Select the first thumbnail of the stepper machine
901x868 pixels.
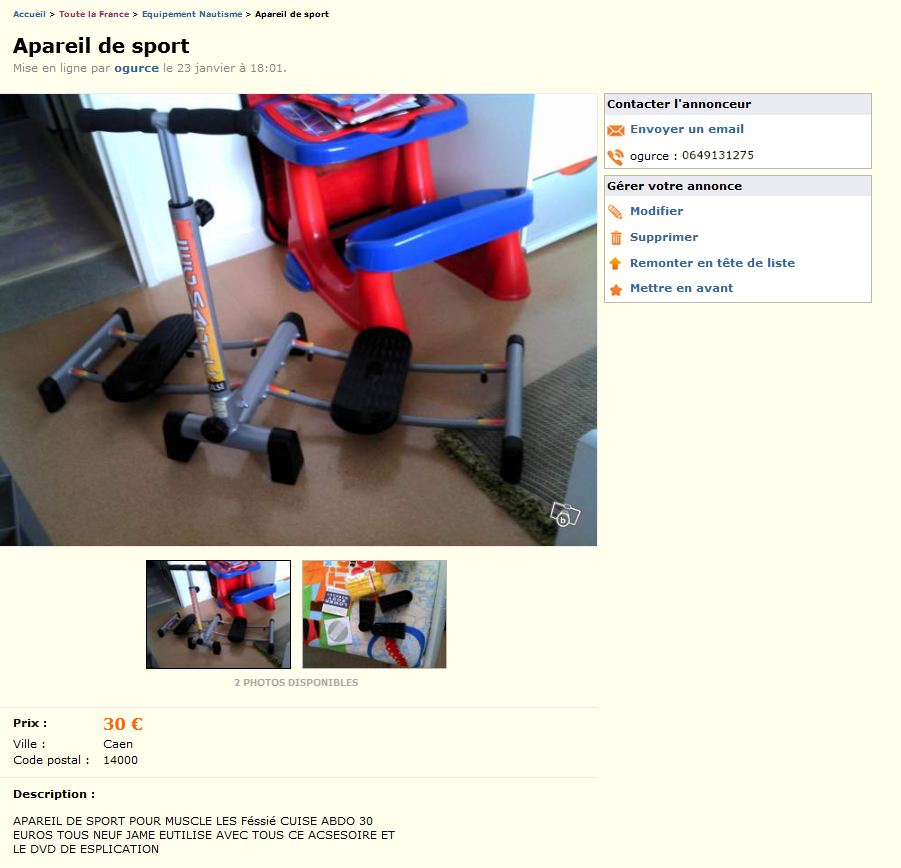218,614
